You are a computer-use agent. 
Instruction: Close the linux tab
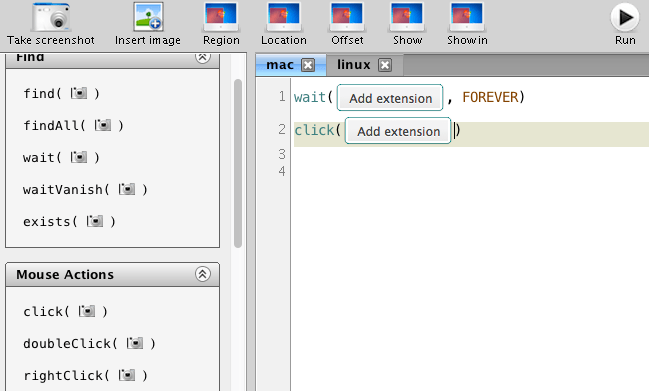click(x=385, y=65)
